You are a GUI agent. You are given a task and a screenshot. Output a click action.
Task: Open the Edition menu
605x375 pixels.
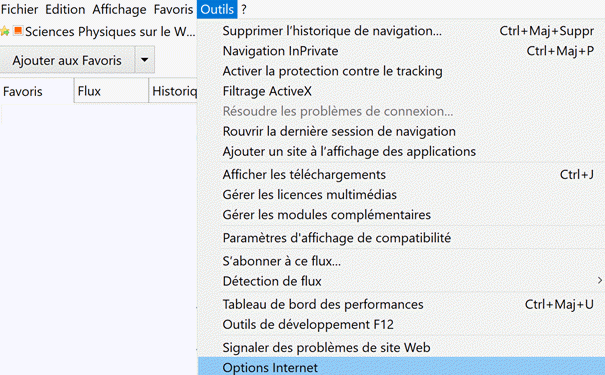(65, 9)
